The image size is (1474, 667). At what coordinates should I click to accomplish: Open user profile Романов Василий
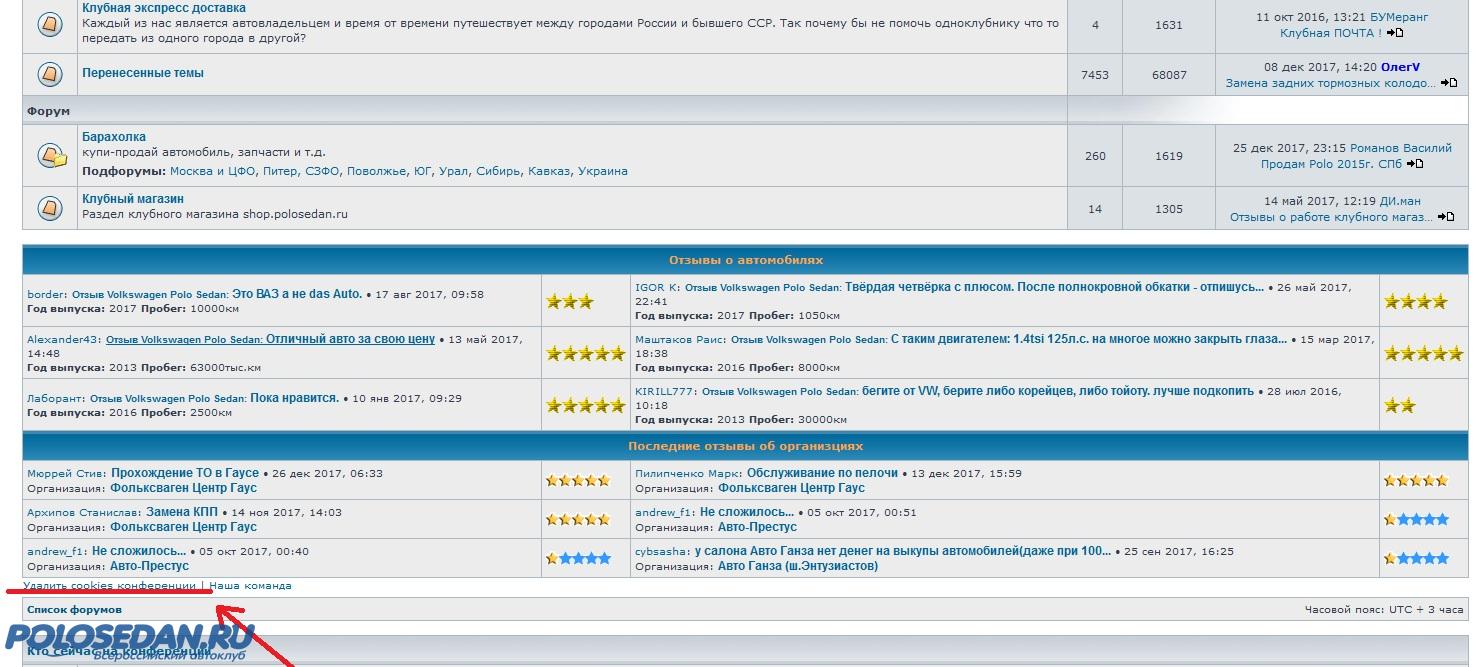pyautogui.click(x=1400, y=148)
